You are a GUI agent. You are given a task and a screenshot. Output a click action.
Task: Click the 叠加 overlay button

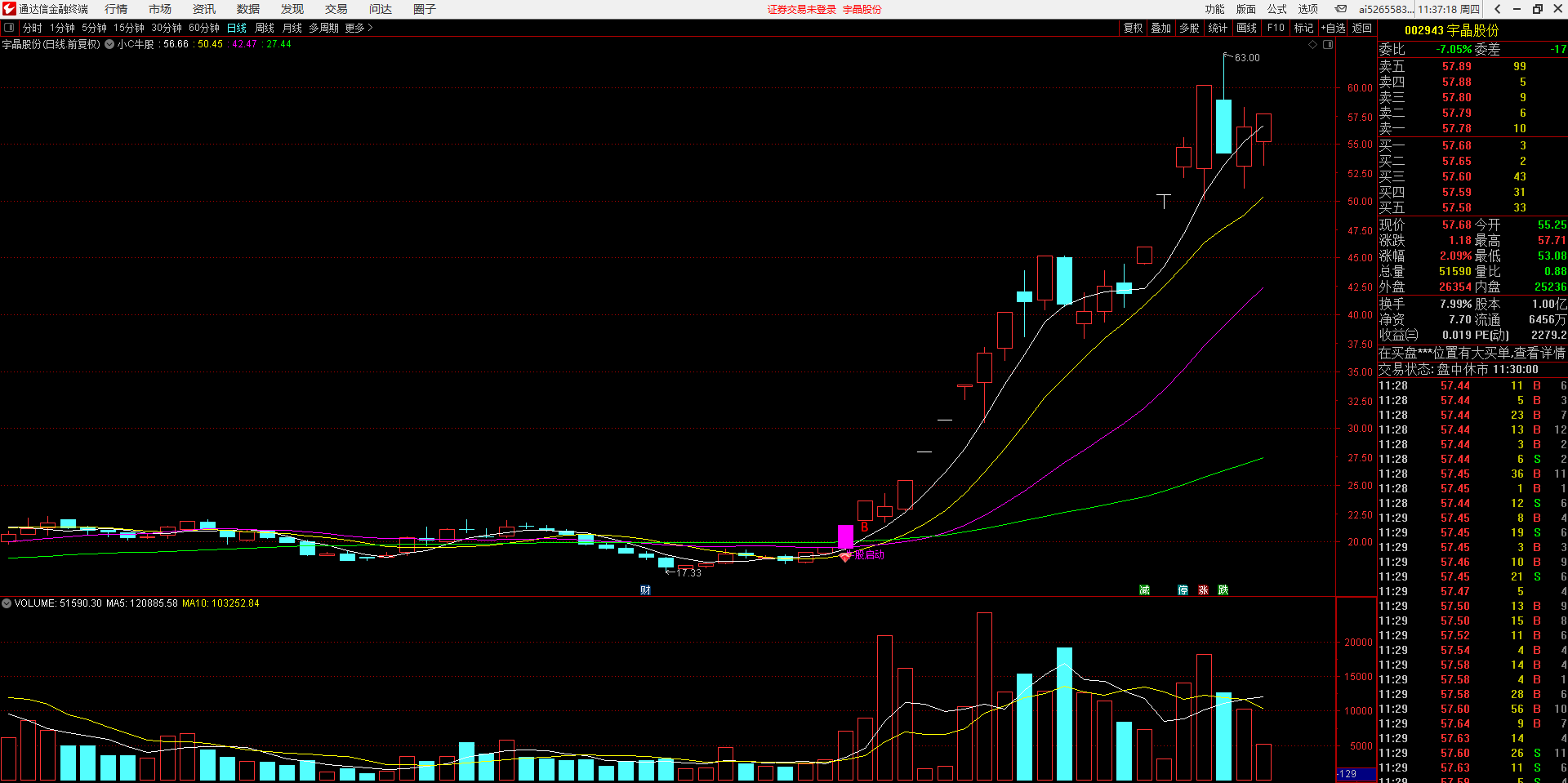pyautogui.click(x=1161, y=28)
